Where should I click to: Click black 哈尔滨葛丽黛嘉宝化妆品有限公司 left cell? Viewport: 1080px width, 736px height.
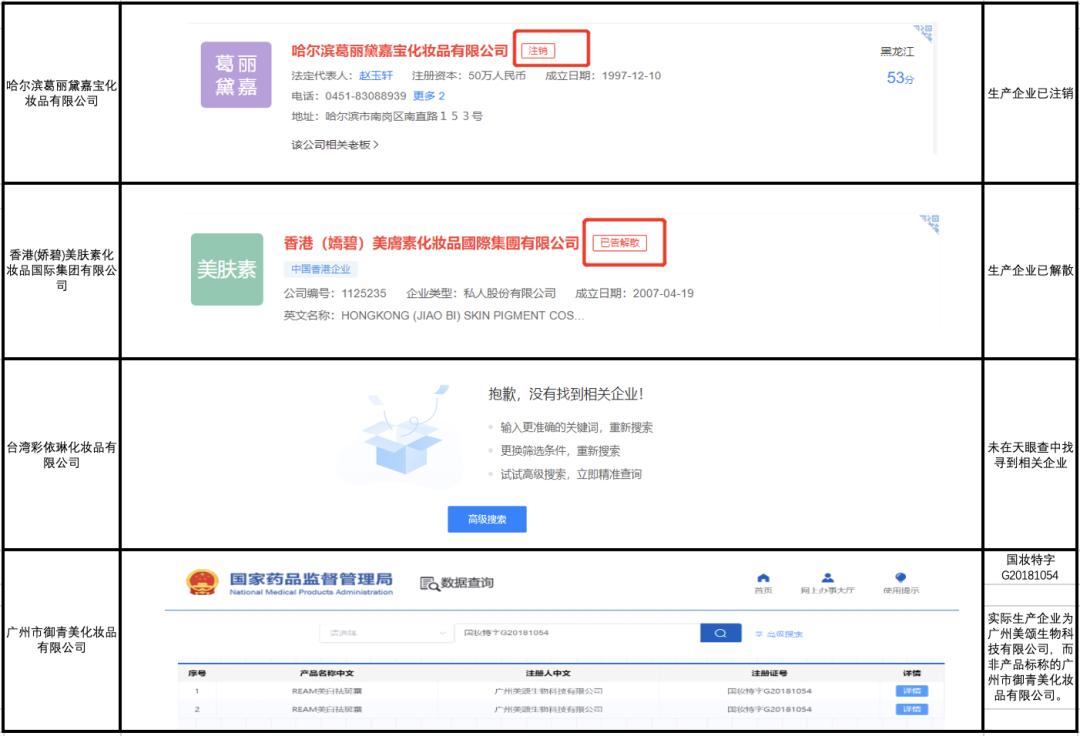(x=62, y=93)
